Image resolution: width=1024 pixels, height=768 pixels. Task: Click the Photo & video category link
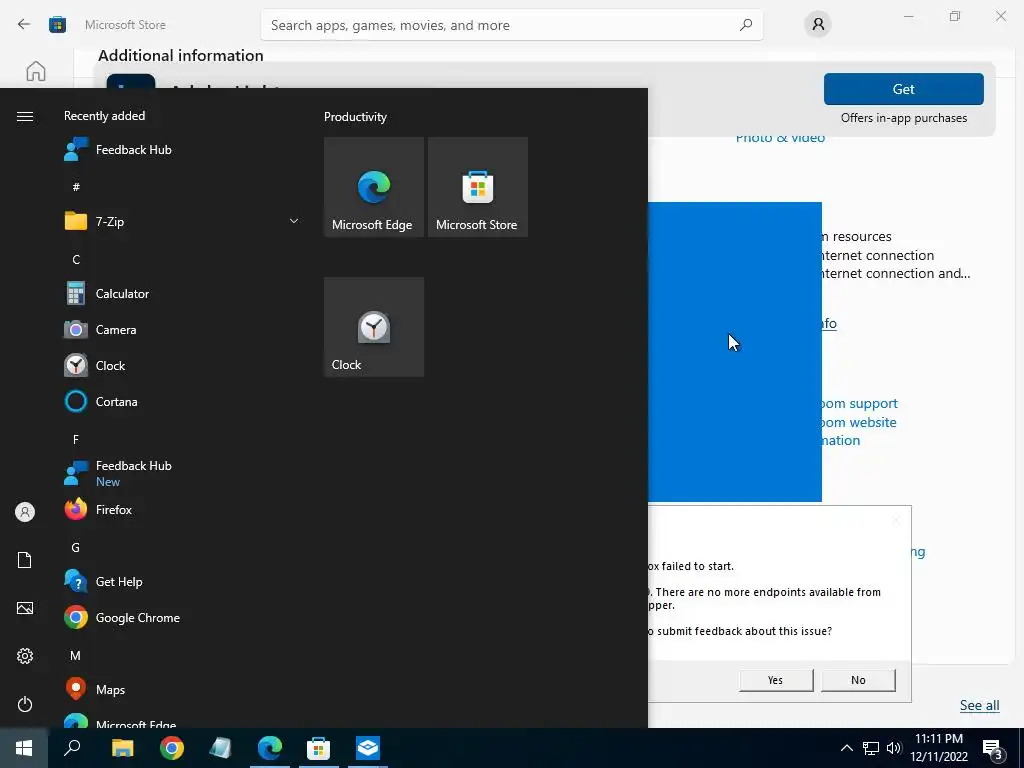(x=780, y=138)
